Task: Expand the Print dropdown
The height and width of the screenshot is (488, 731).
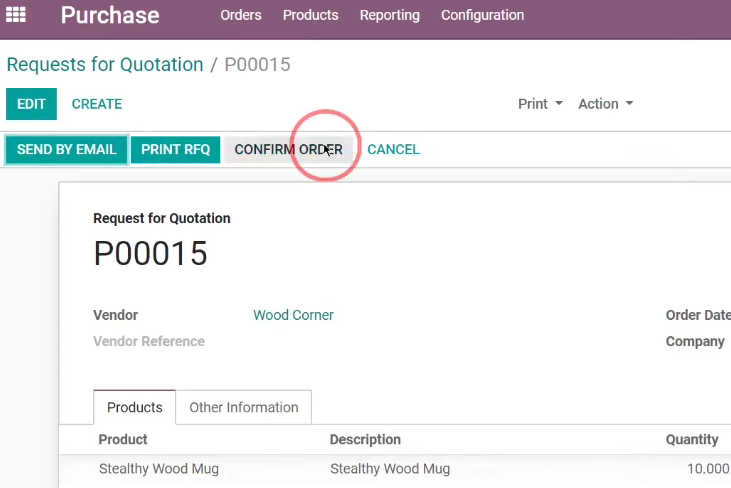Action: (540, 103)
